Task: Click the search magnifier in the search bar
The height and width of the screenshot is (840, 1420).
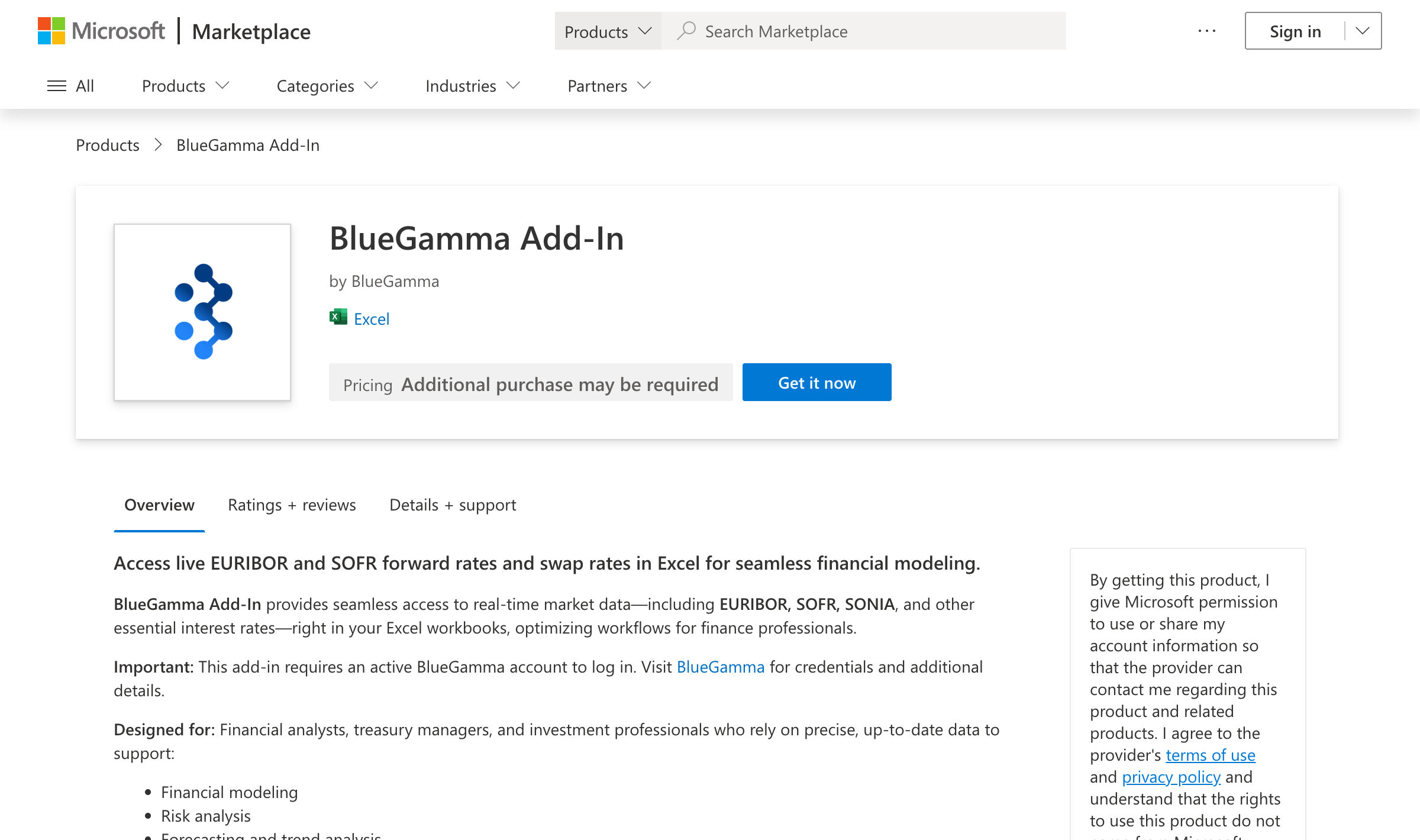Action: [686, 31]
